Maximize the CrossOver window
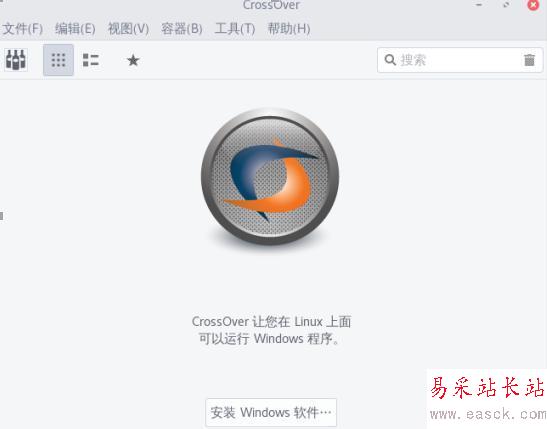 (506, 5)
